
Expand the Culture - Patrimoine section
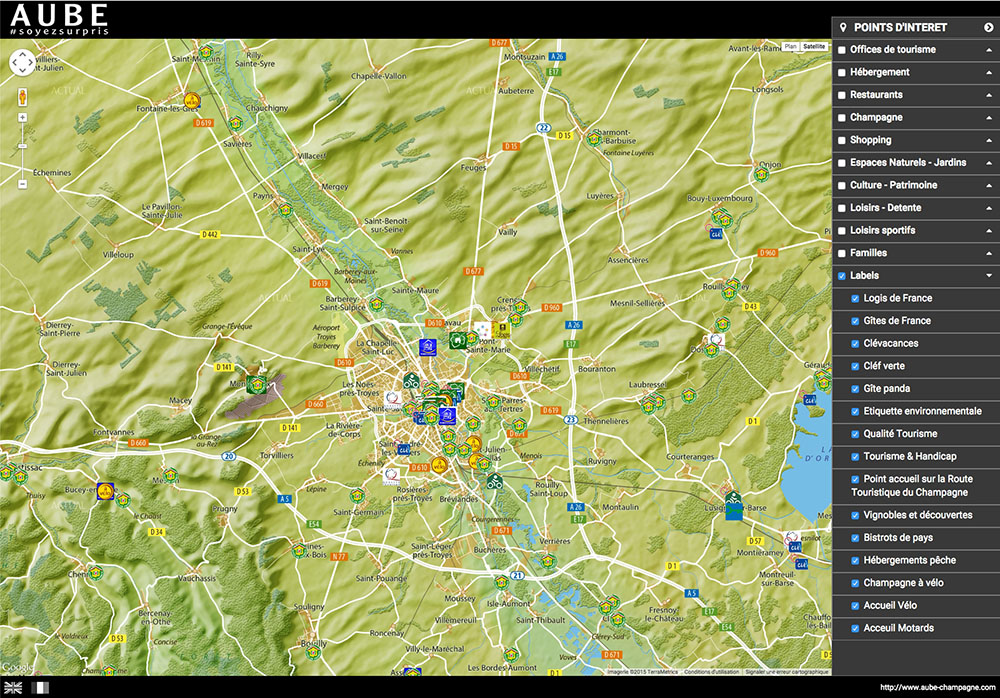(x=988, y=185)
